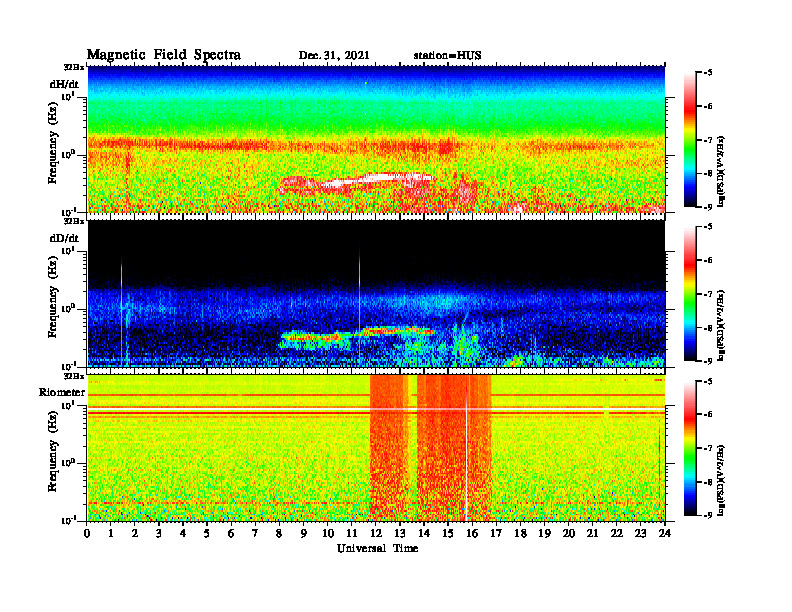Click the Riometer panel color bar
This screenshot has width=792, height=612.
coord(689,448)
